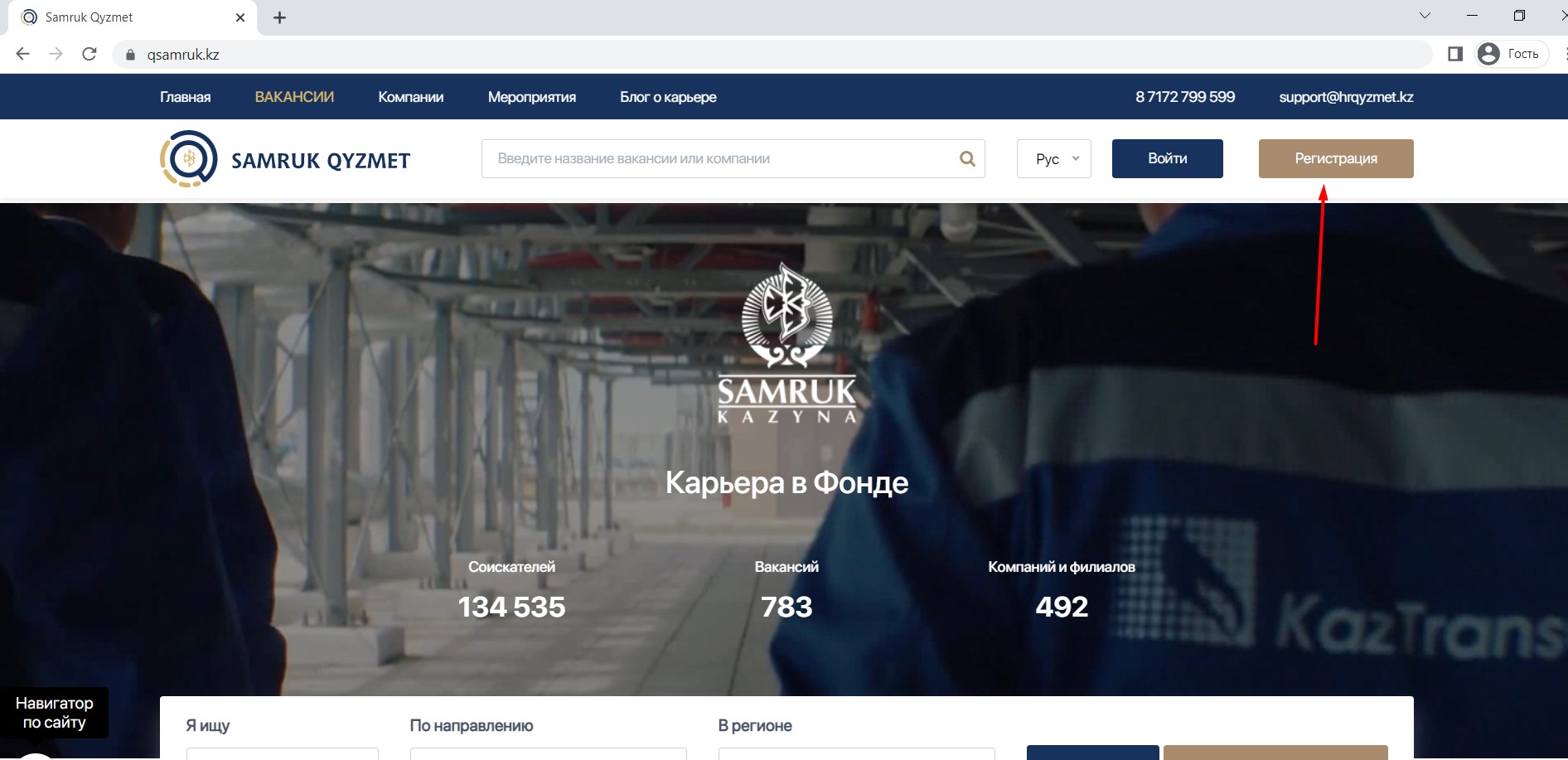Click the Samruk Kazyna emblem
Screen dimensions: 1568x760
(x=786, y=344)
